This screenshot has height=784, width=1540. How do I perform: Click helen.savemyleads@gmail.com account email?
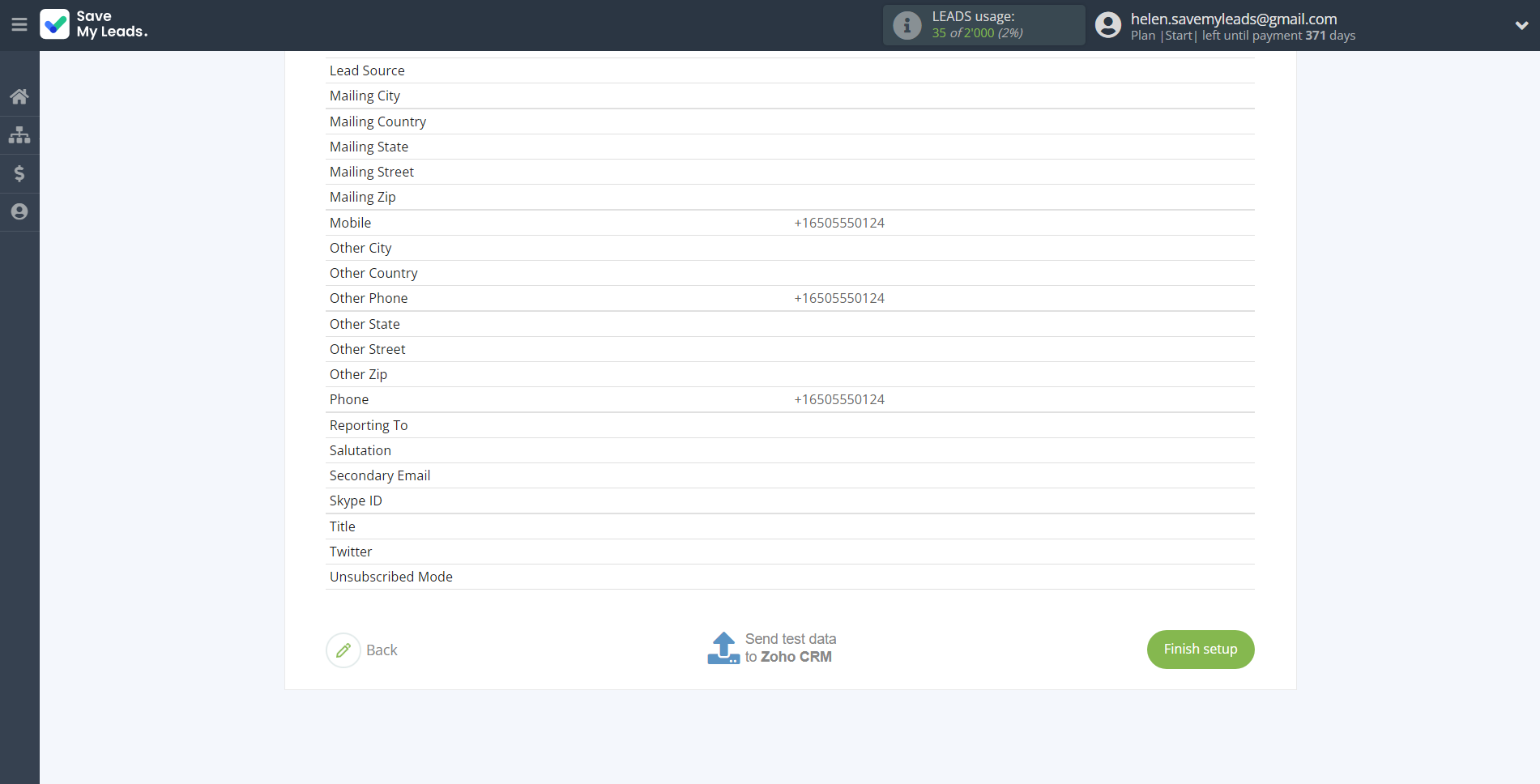point(1234,19)
